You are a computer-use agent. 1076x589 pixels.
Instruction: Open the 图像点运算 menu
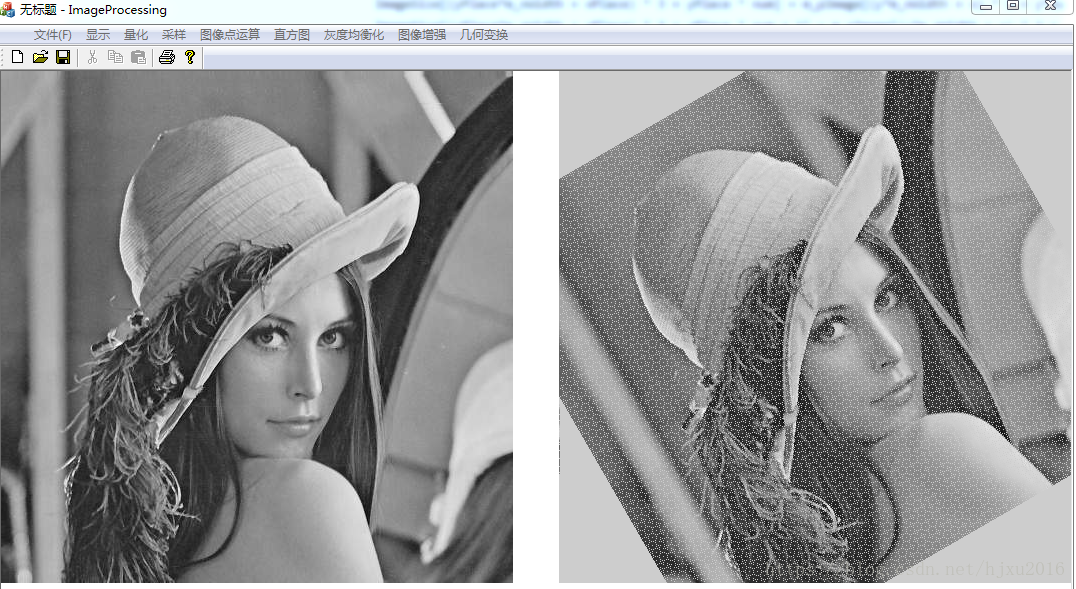tap(230, 34)
